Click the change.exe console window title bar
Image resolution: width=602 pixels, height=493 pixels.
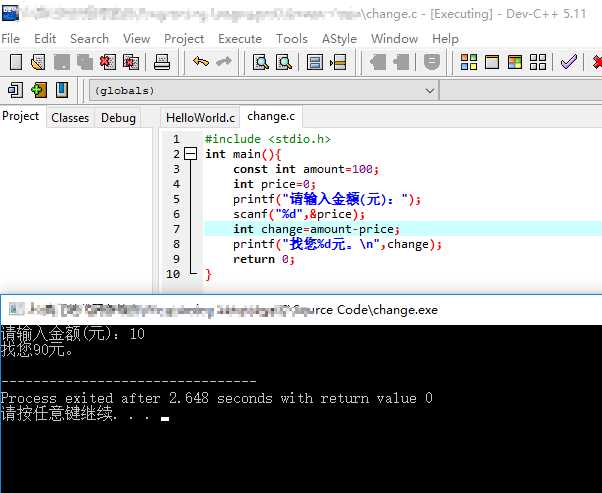(x=301, y=309)
